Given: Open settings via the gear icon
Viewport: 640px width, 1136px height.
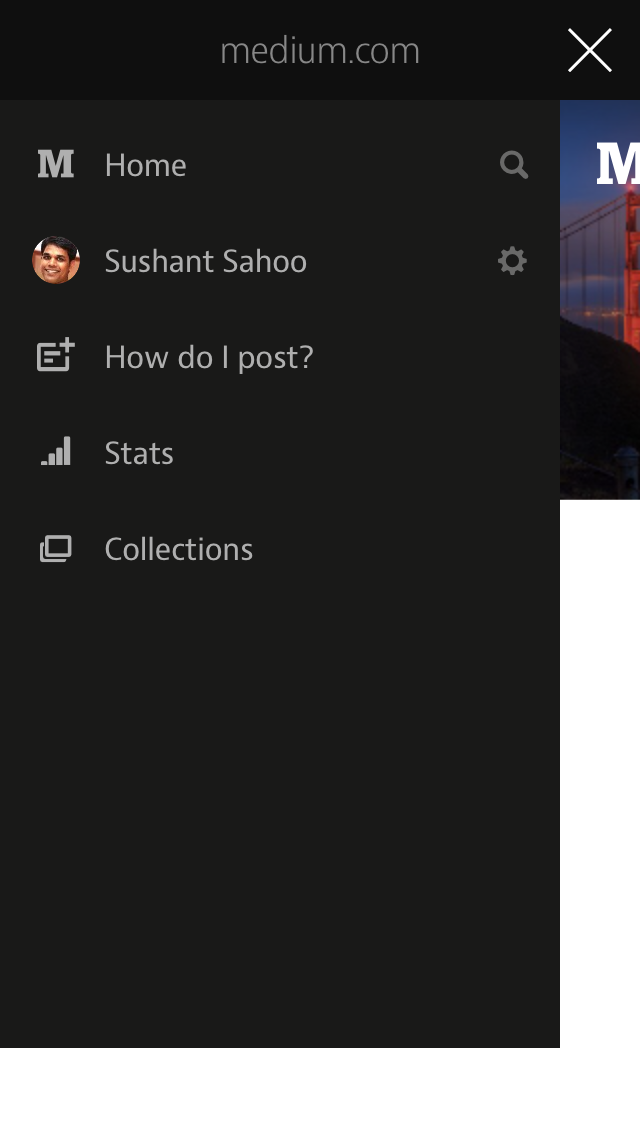Looking at the screenshot, I should tap(512, 261).
